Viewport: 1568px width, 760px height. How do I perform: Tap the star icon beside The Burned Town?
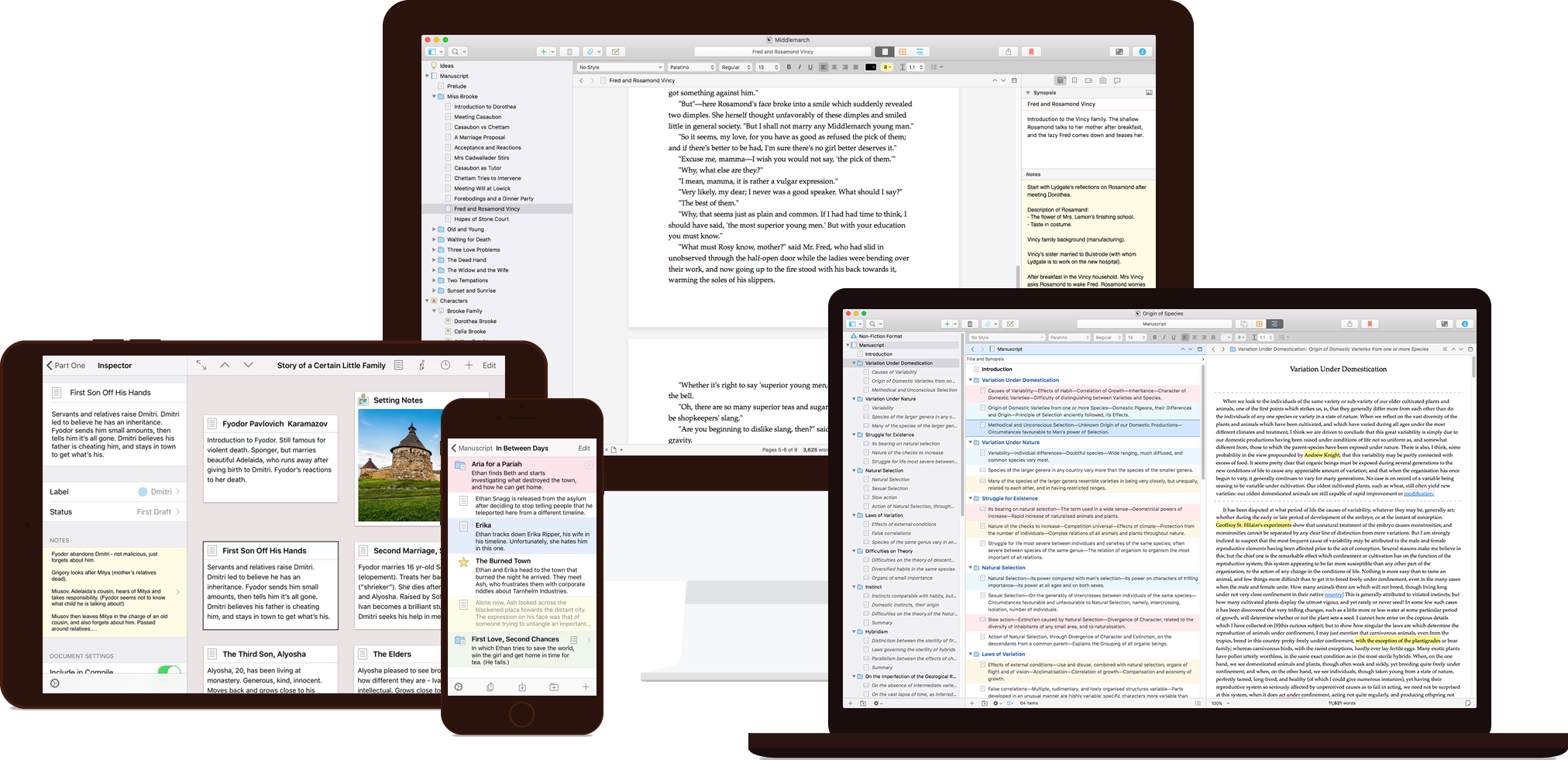(463, 562)
